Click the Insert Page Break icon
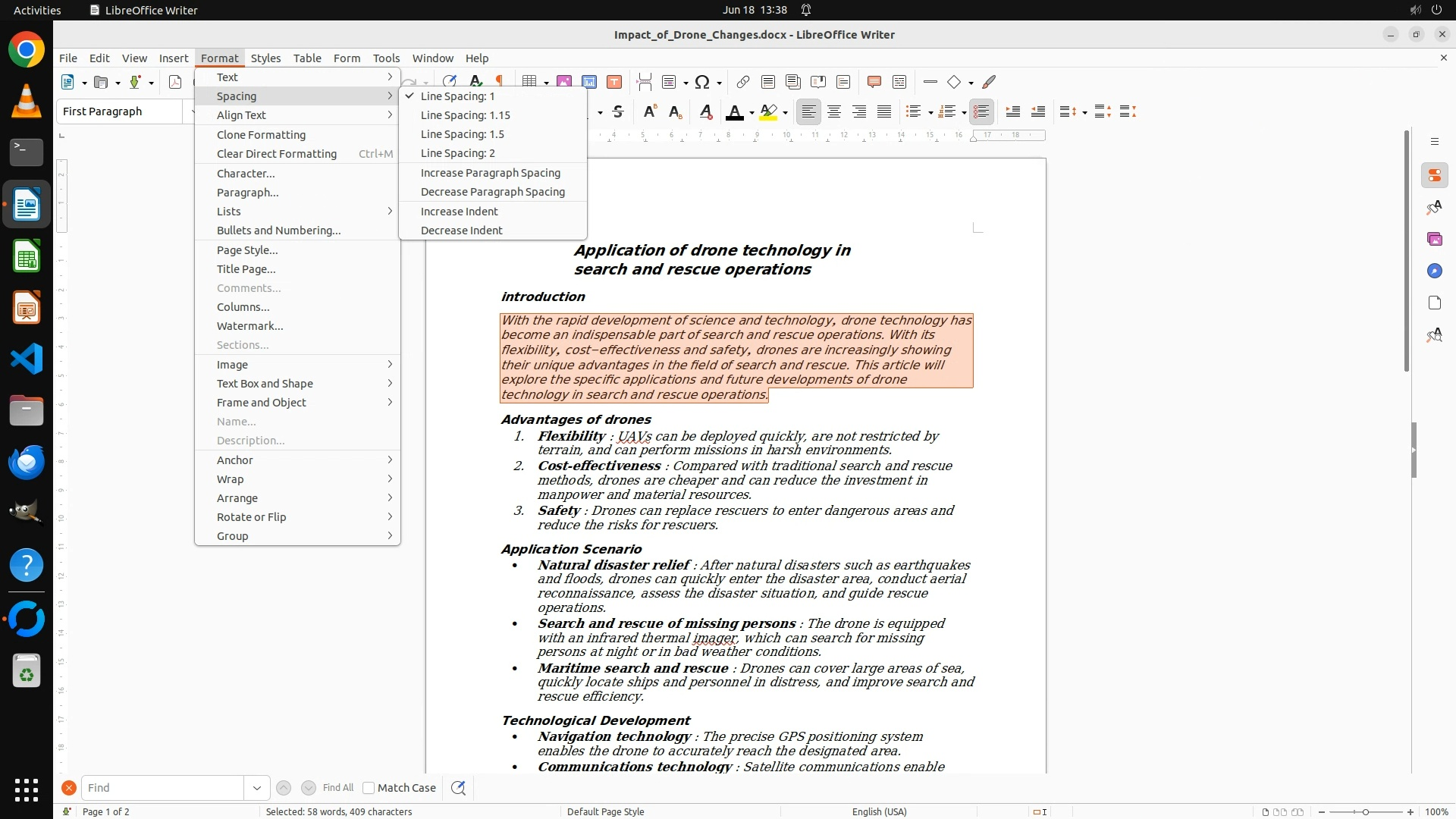This screenshot has height=819, width=1456. tap(644, 82)
